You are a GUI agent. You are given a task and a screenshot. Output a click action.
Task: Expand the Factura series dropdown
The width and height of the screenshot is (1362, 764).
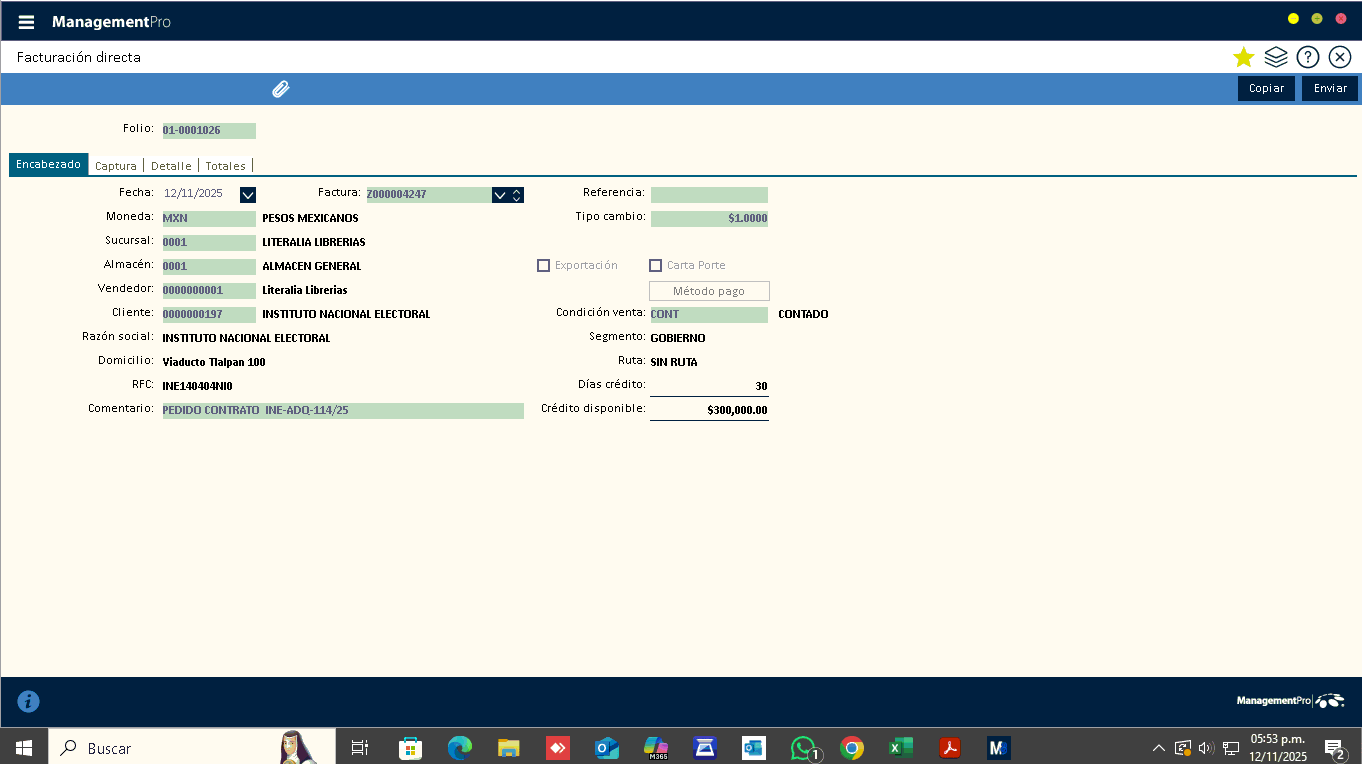499,195
